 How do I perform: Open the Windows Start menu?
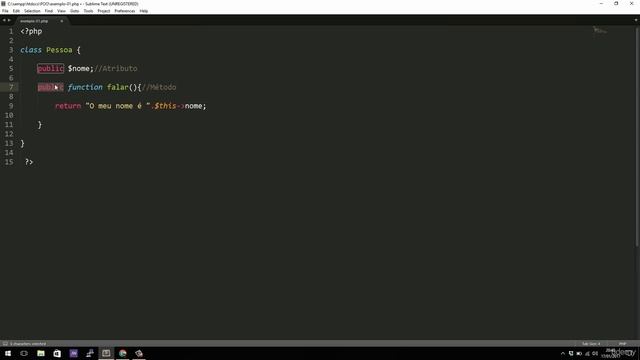coord(8,353)
